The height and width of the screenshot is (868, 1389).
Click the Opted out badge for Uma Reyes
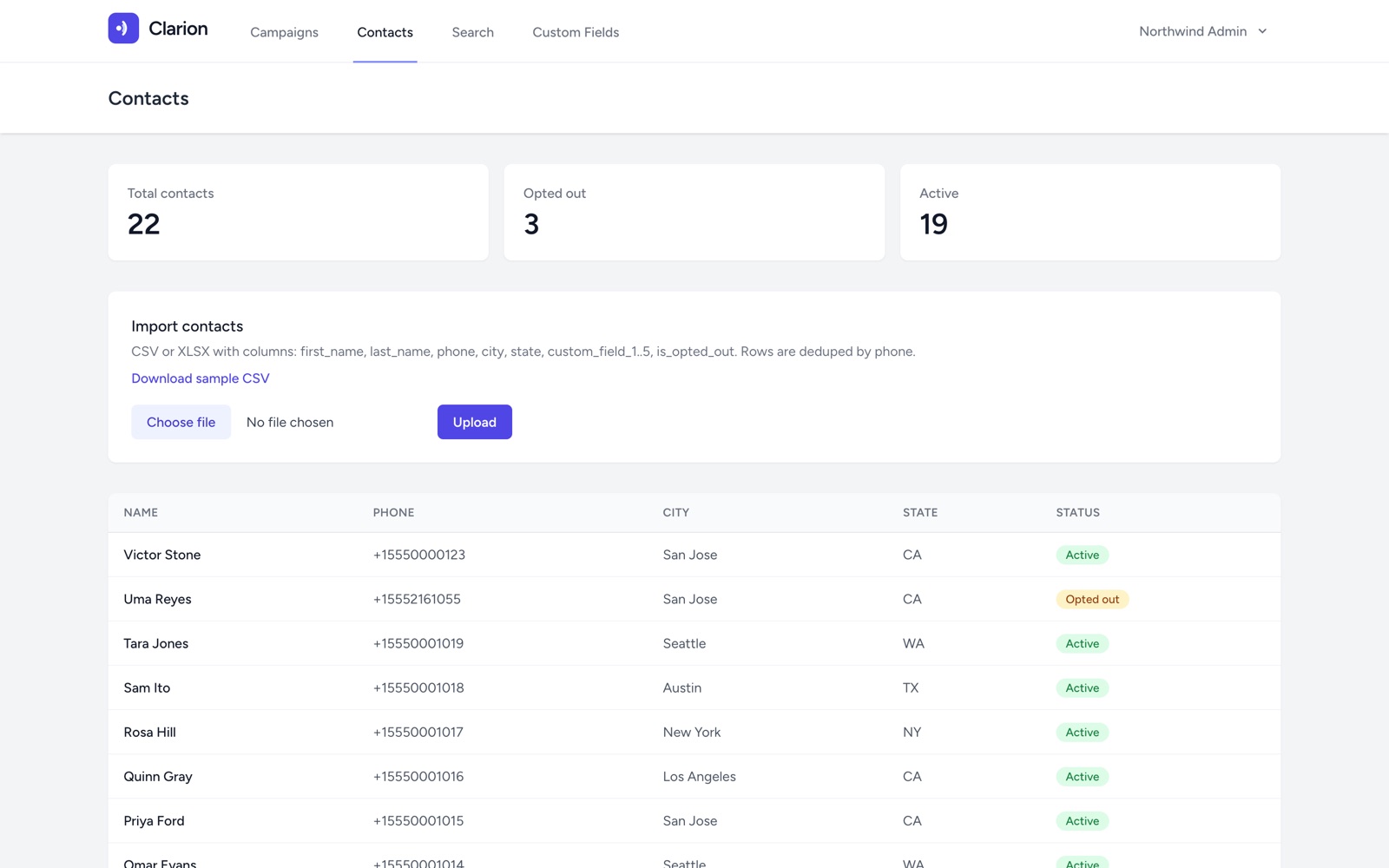point(1092,599)
